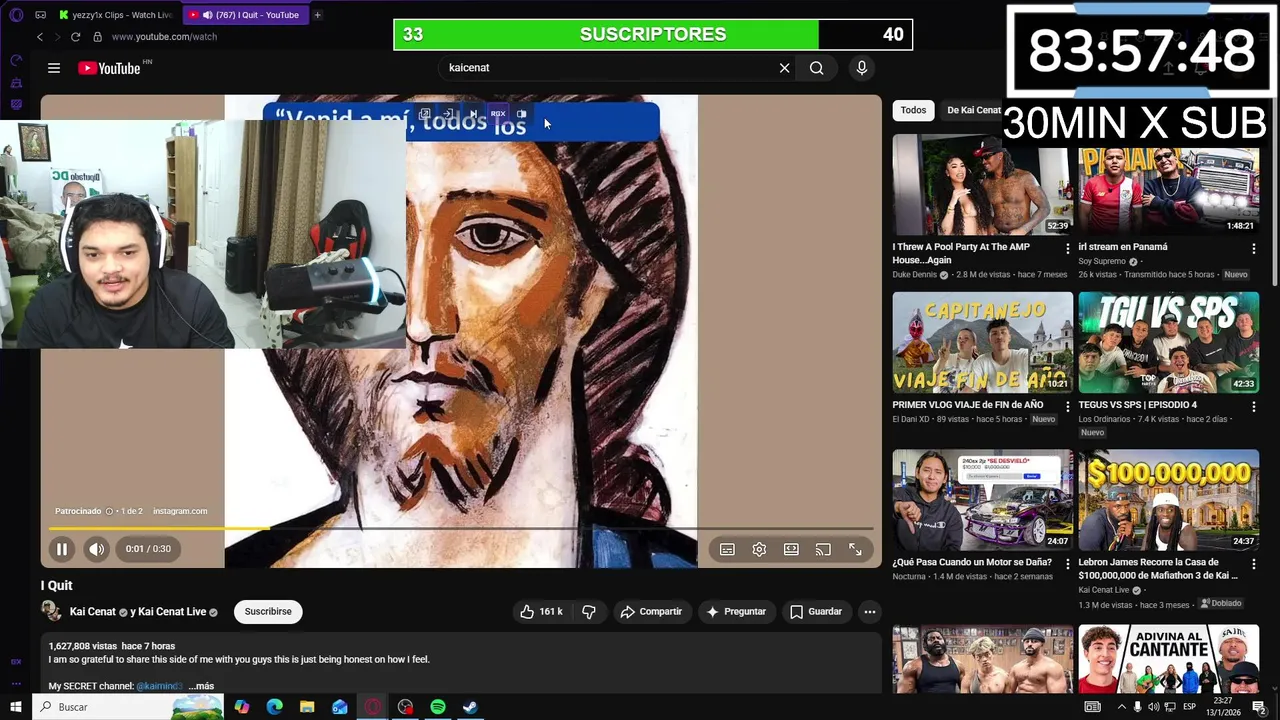Switch to theater mode view
This screenshot has height=720, width=1280.
(791, 549)
